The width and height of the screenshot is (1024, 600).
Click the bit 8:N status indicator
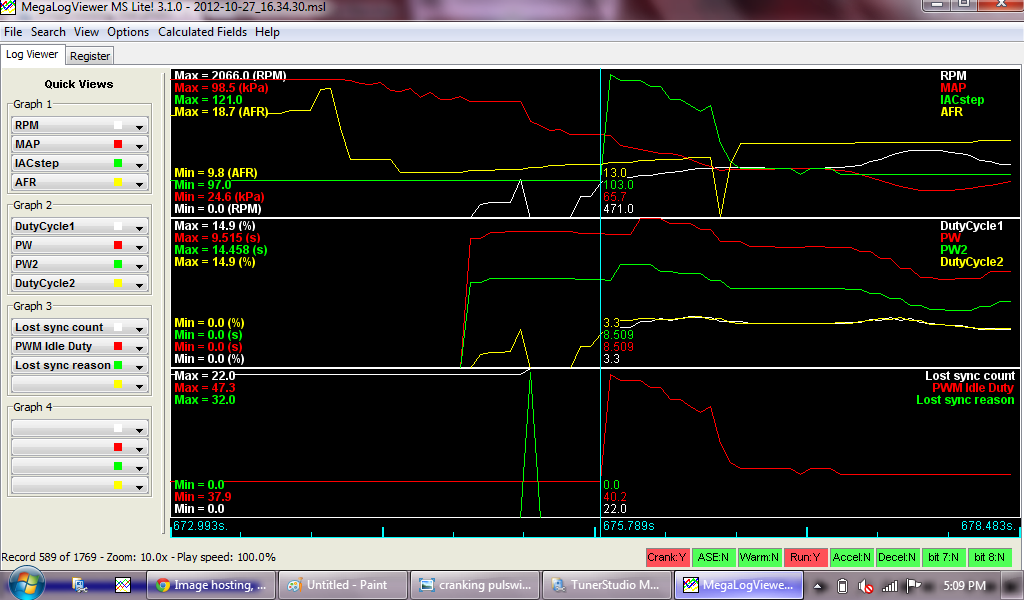tap(989, 557)
